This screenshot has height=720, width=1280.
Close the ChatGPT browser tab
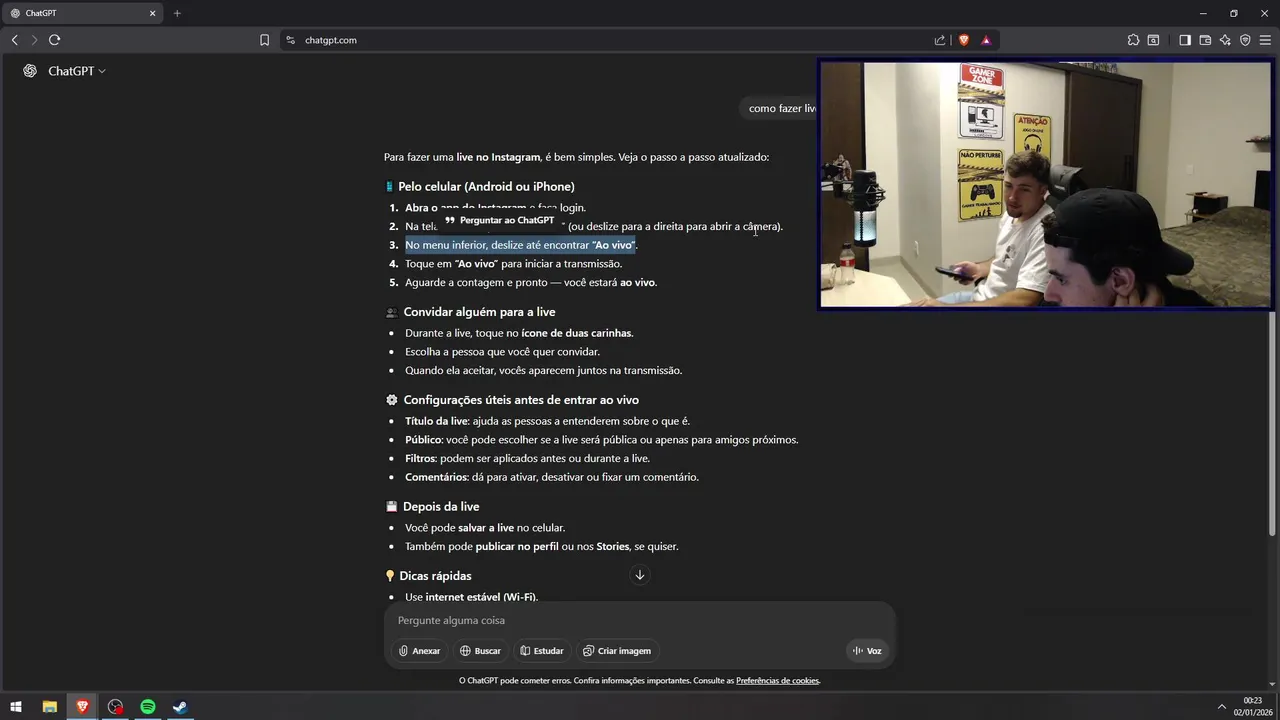tap(153, 13)
